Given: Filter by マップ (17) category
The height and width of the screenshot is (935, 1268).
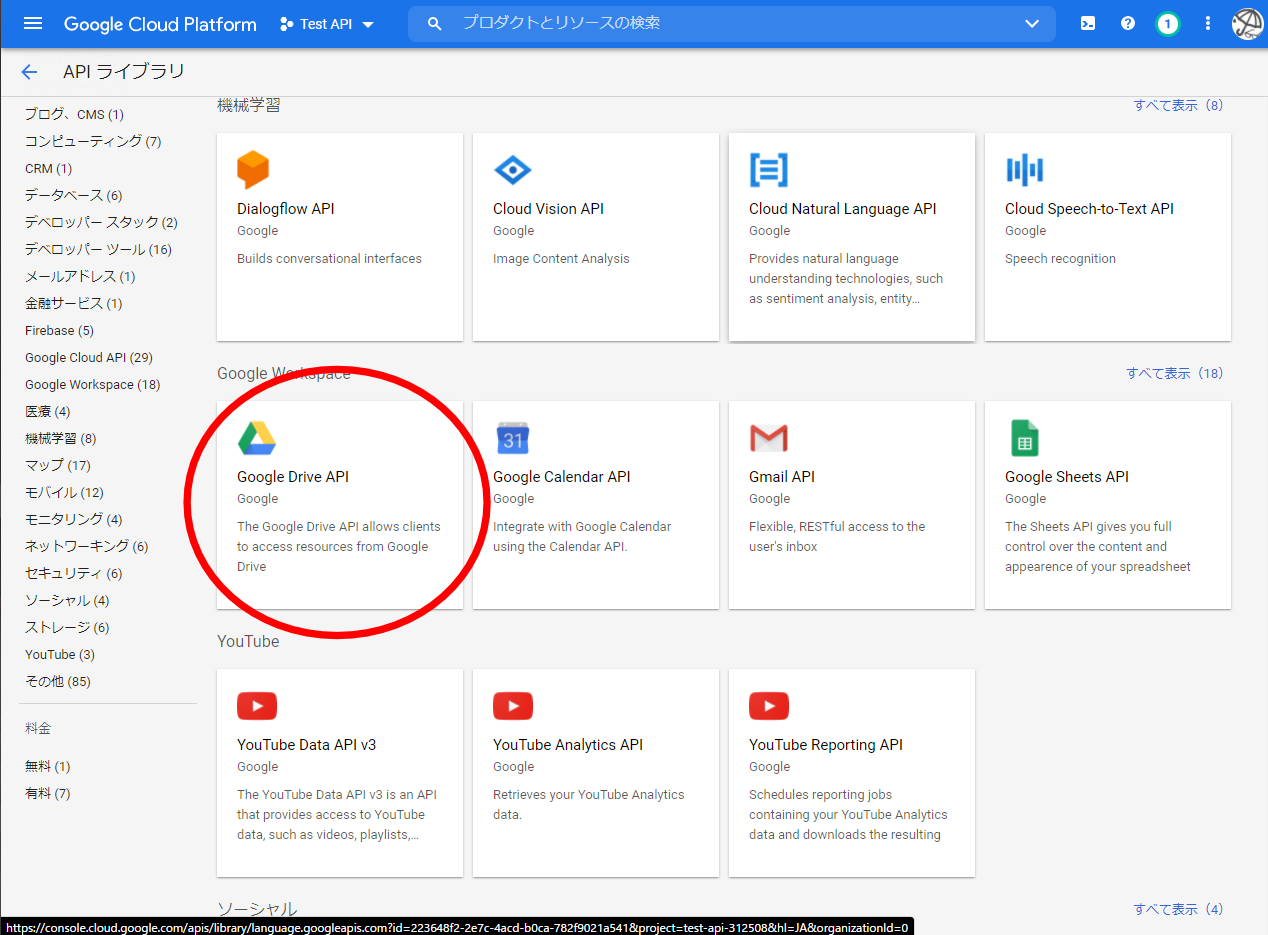Looking at the screenshot, I should pos(58,465).
